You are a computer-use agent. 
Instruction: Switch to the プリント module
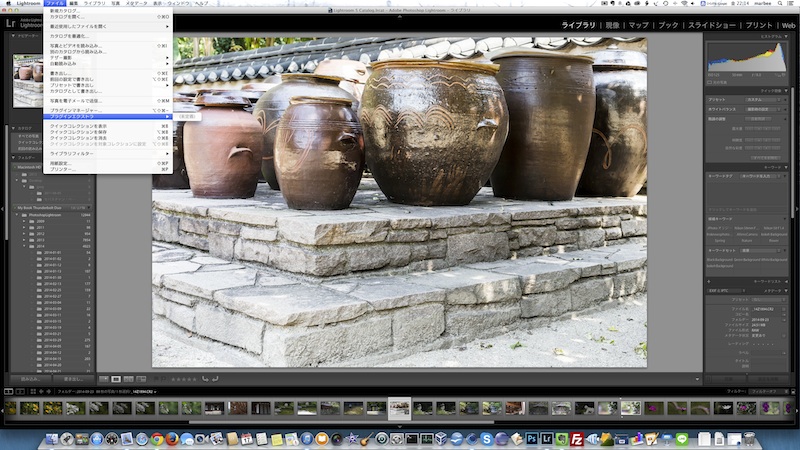(759, 25)
